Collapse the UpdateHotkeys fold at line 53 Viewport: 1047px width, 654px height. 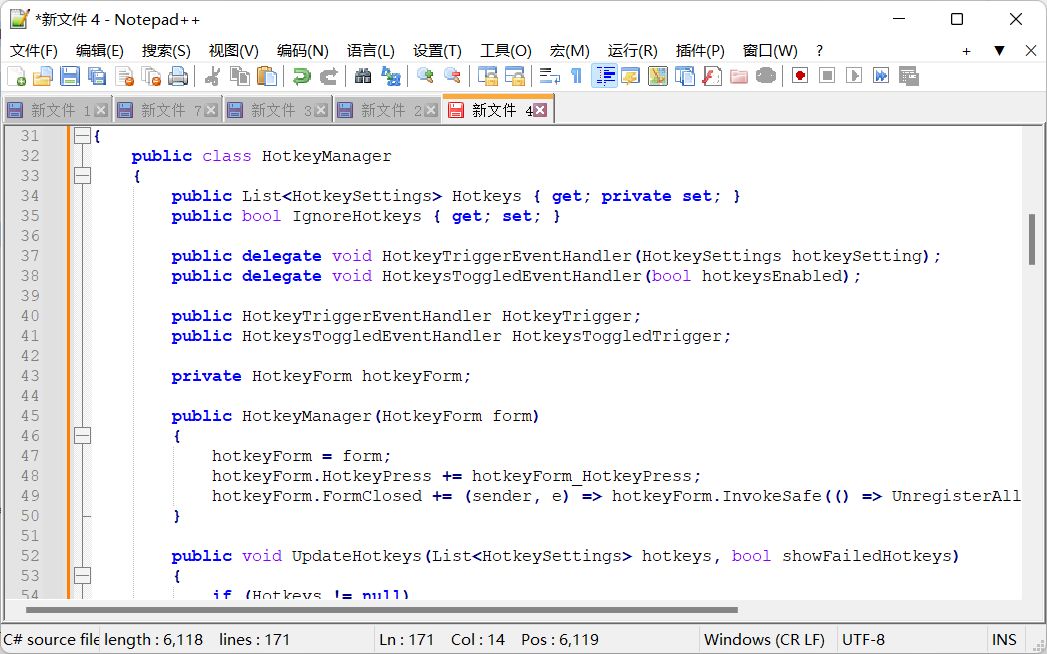coord(82,576)
